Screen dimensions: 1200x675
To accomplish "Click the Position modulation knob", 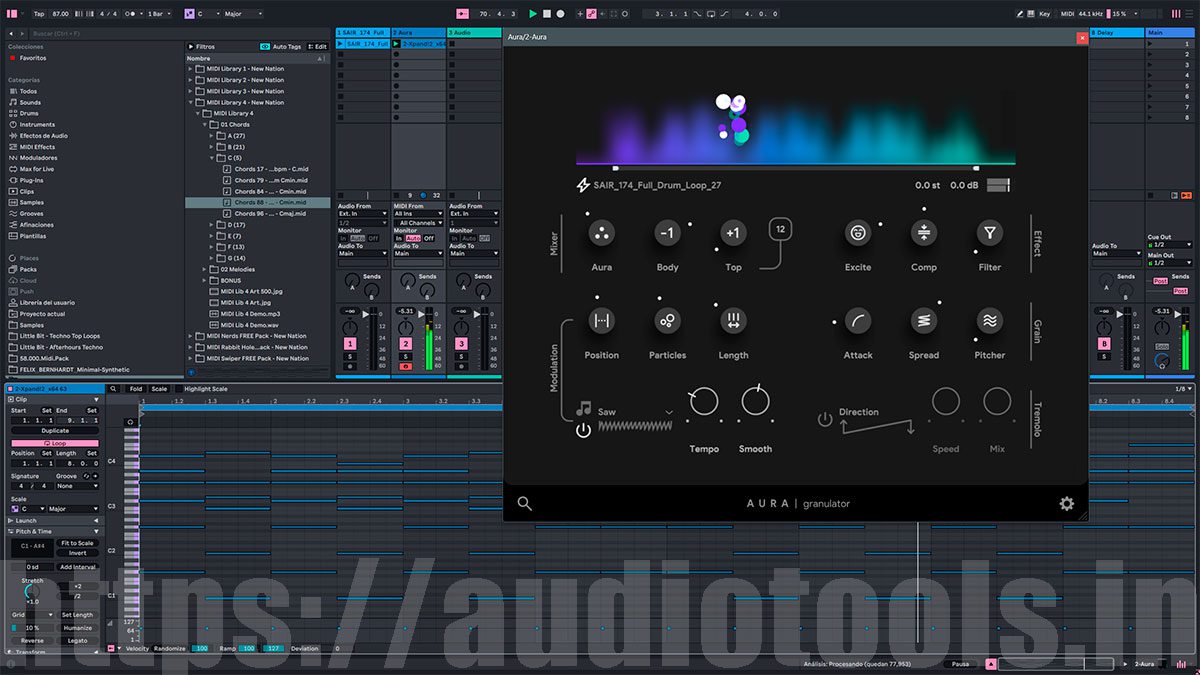I will coord(602,321).
